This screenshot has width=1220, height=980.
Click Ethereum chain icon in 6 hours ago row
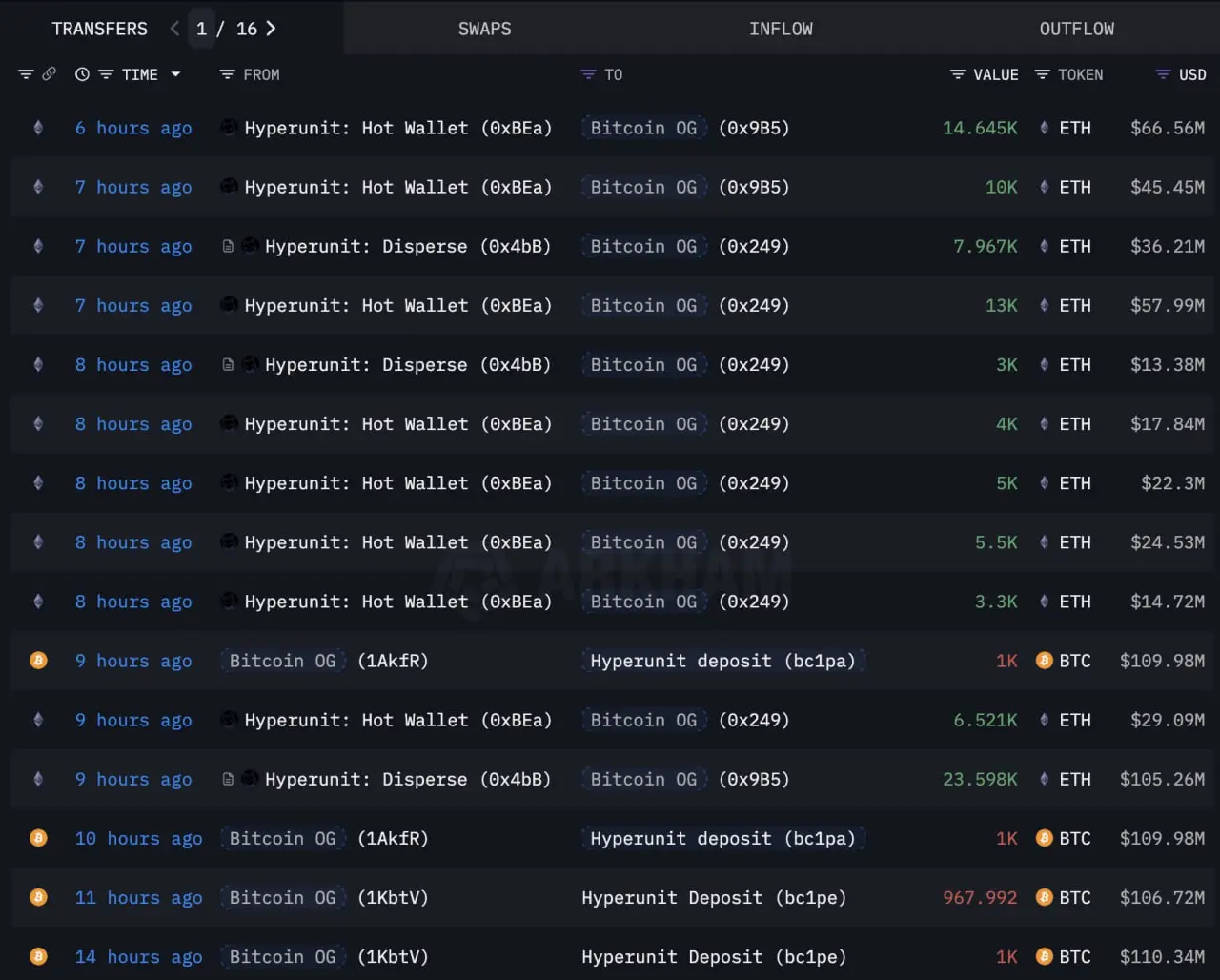pos(38,128)
